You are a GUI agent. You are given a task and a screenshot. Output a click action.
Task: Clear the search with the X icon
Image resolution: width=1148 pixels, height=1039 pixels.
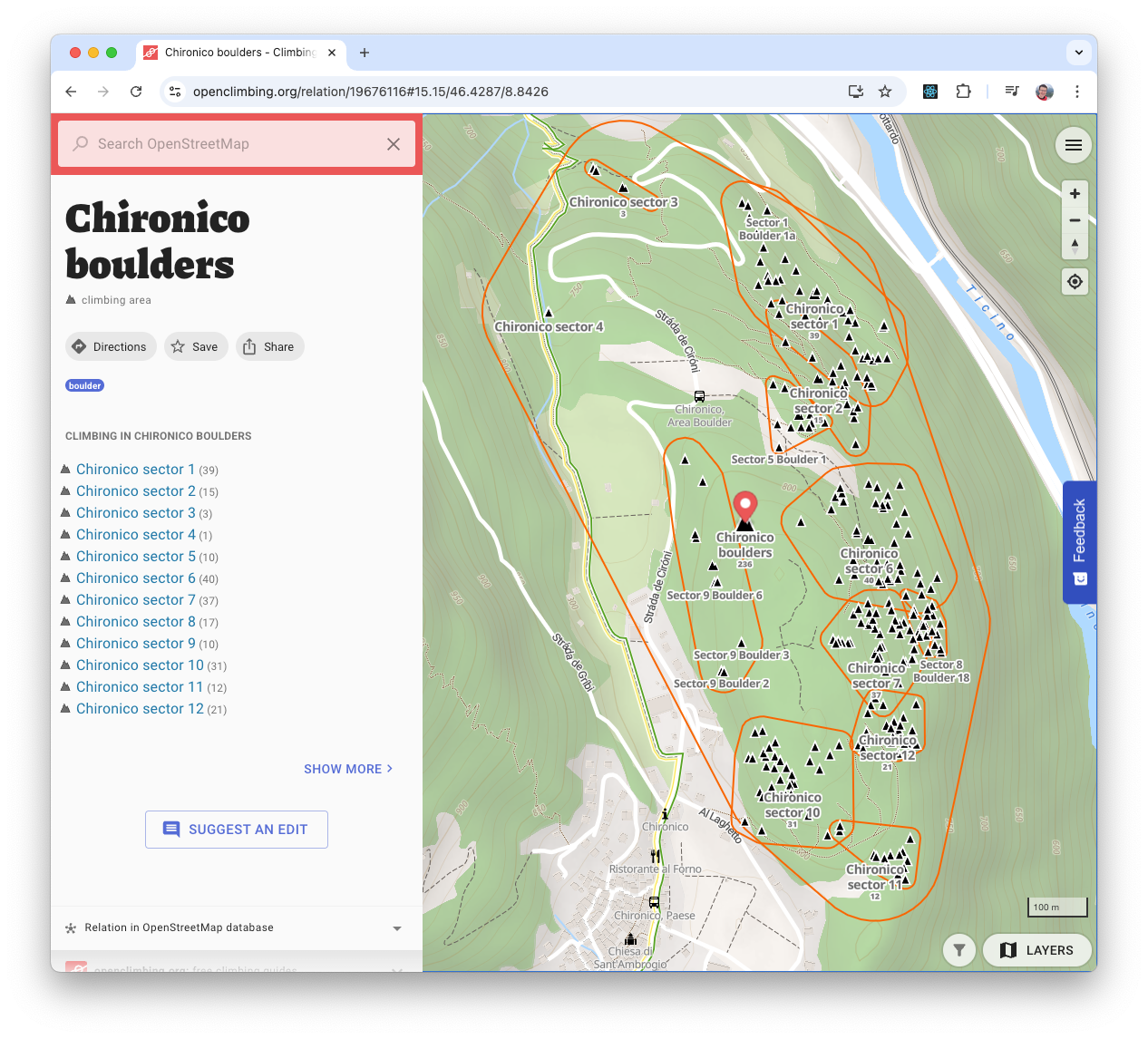tap(394, 143)
